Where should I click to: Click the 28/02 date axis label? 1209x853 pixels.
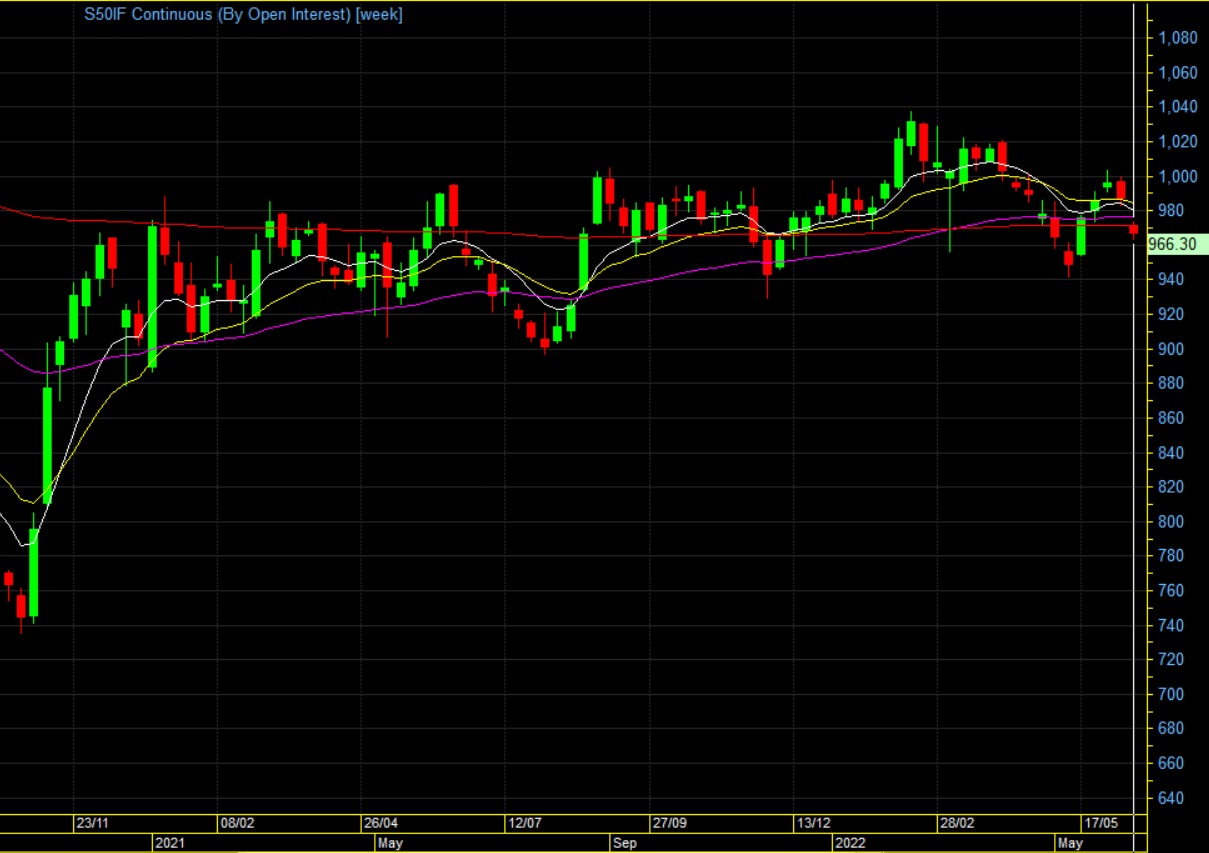[x=957, y=824]
